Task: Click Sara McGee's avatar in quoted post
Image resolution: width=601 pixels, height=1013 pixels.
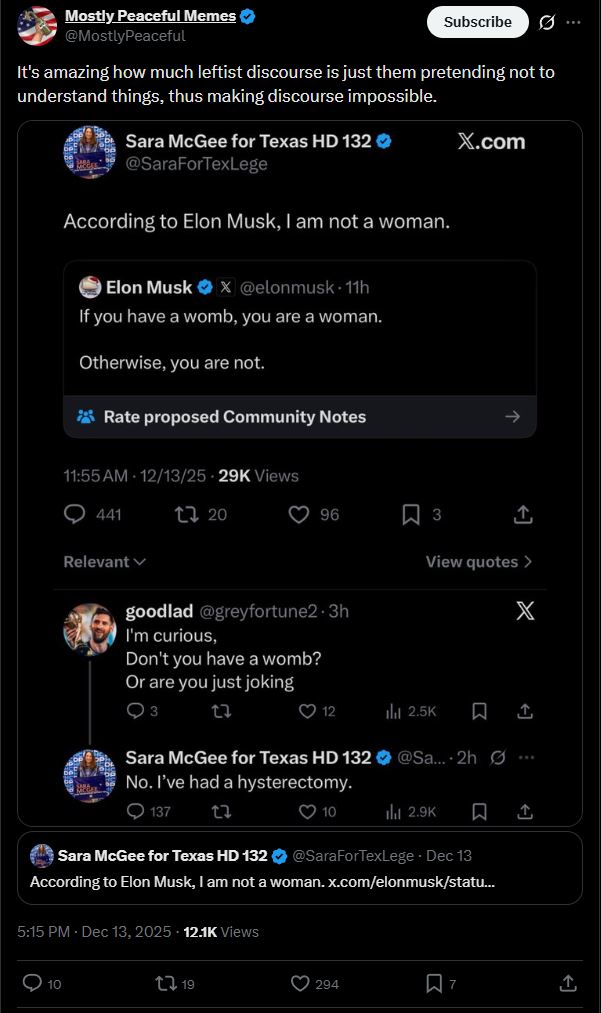Action: (42, 856)
